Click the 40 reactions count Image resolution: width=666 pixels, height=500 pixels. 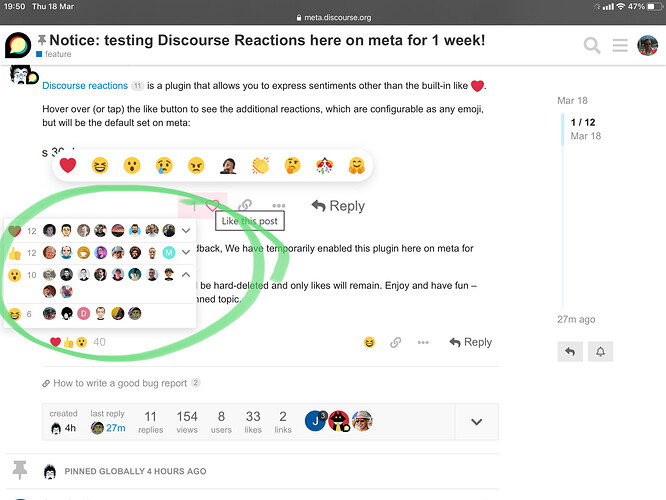coord(99,342)
